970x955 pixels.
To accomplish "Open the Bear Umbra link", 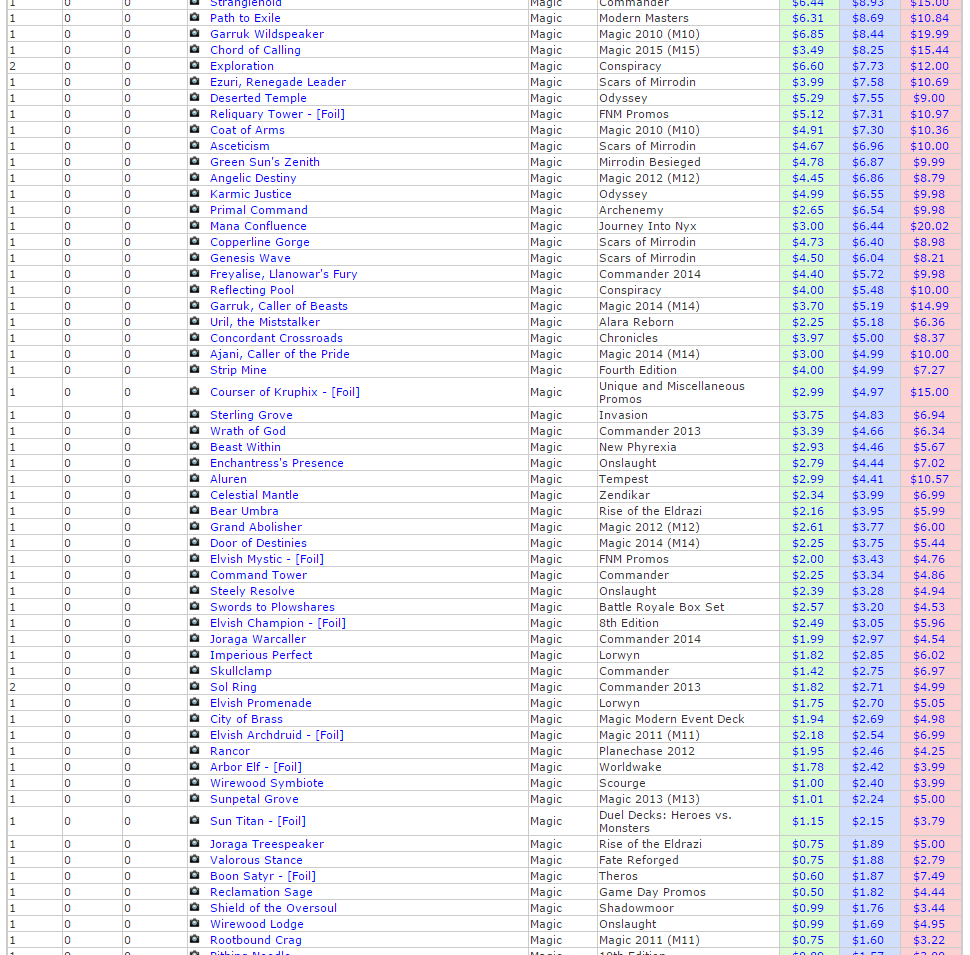I will pos(244,512).
